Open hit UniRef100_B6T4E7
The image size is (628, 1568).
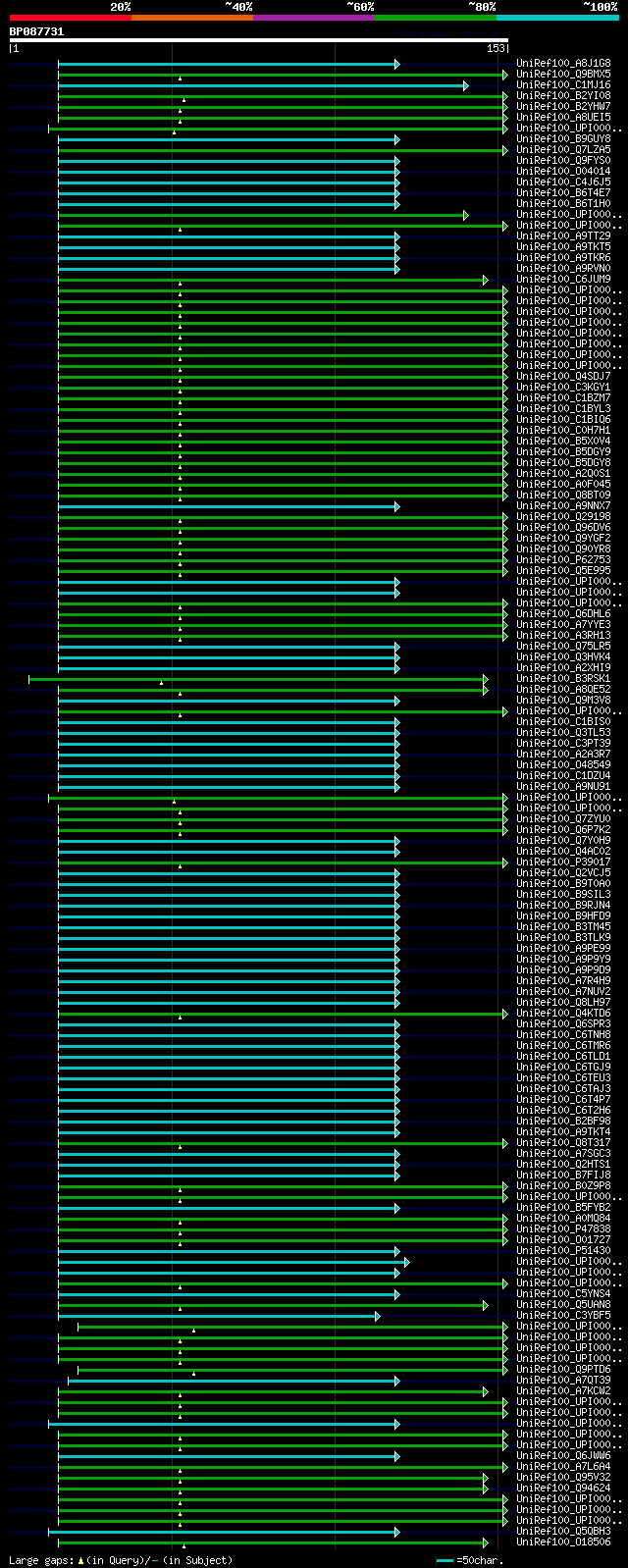[563, 193]
